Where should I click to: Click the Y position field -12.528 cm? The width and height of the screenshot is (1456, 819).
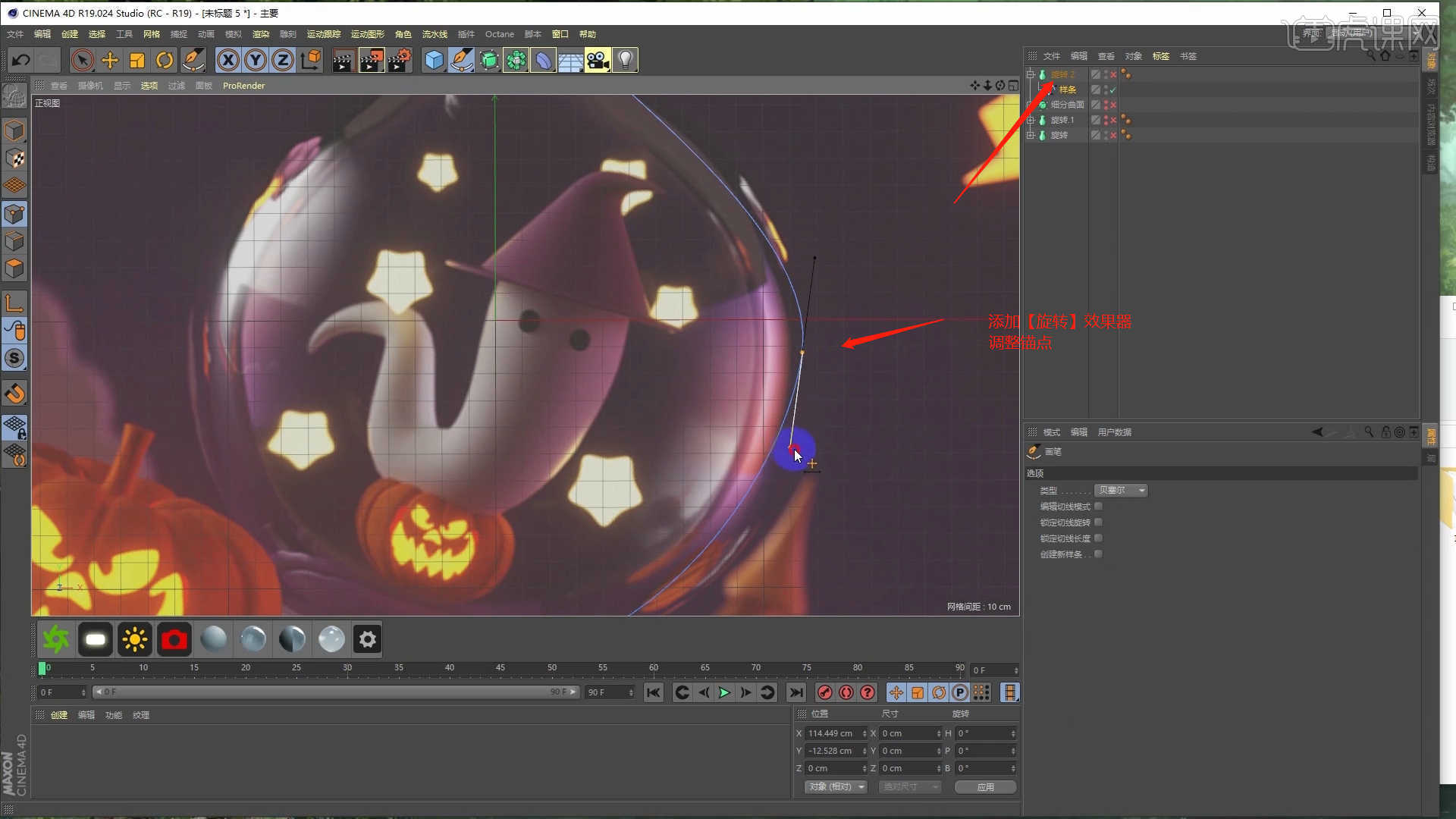[x=836, y=751]
